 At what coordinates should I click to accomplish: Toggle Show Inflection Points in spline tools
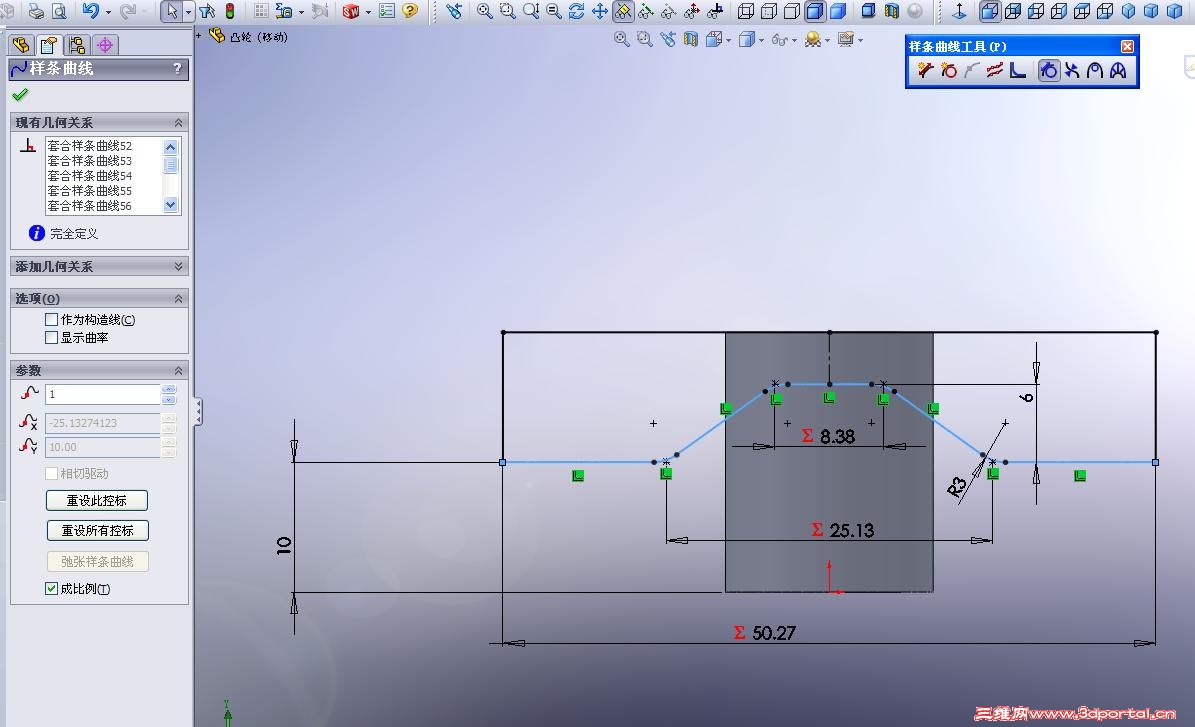pyautogui.click(x=1072, y=71)
